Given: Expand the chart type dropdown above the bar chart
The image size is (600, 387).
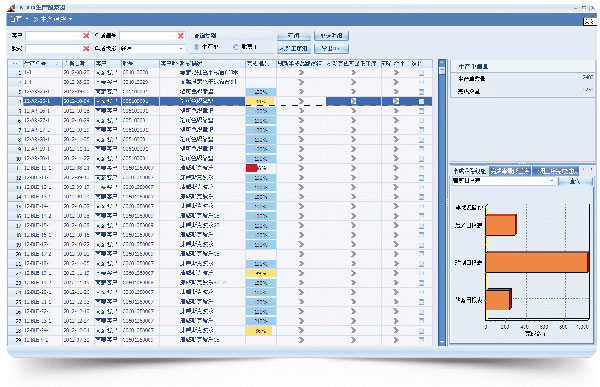Looking at the screenshot, I should click(504, 181).
